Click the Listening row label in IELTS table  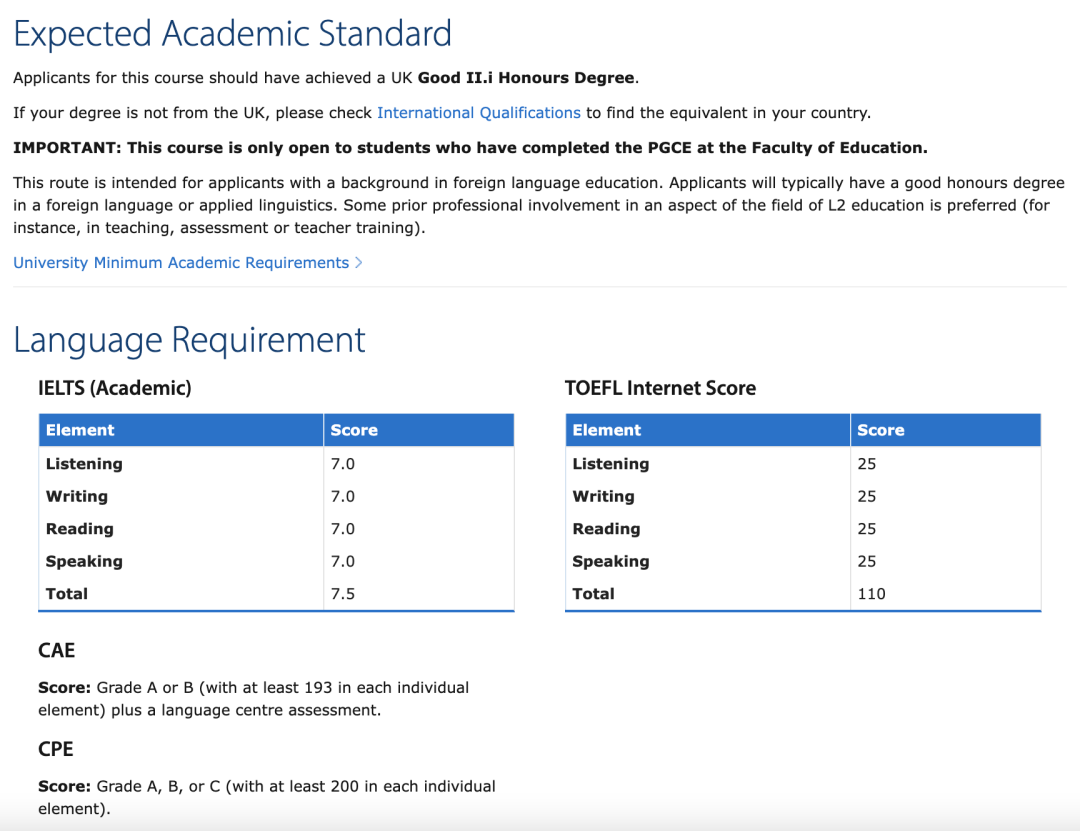coord(84,464)
